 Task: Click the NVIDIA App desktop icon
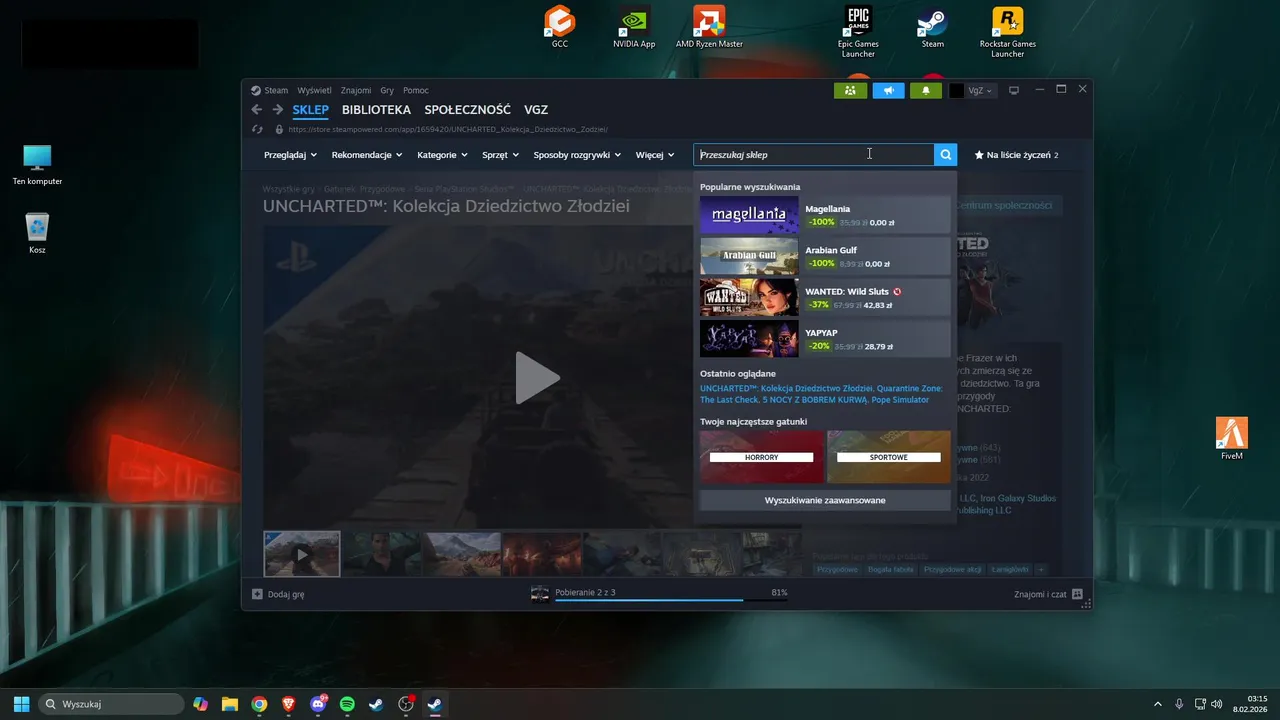pos(634,27)
